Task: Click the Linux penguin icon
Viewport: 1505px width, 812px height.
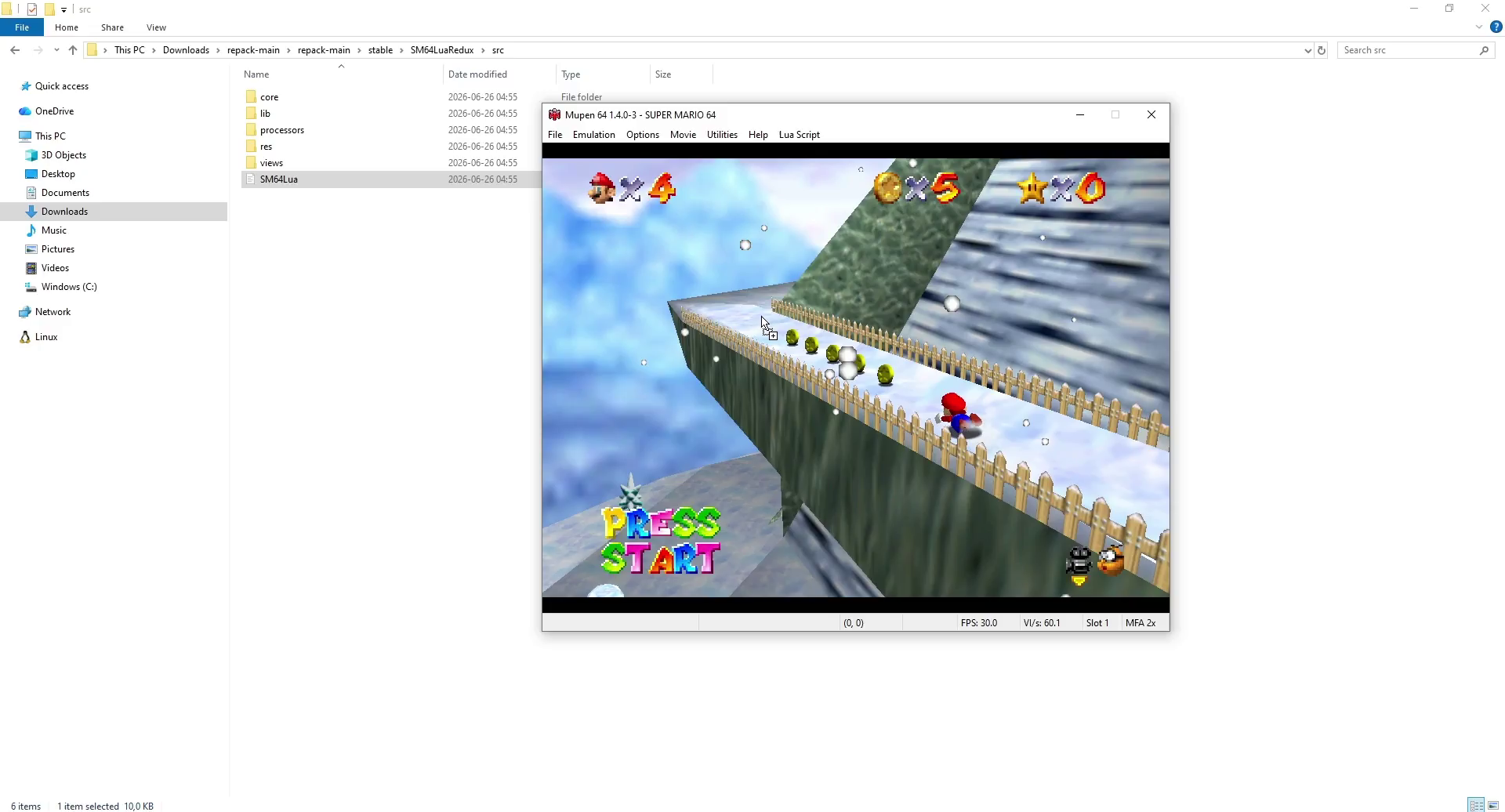Action: pos(25,337)
